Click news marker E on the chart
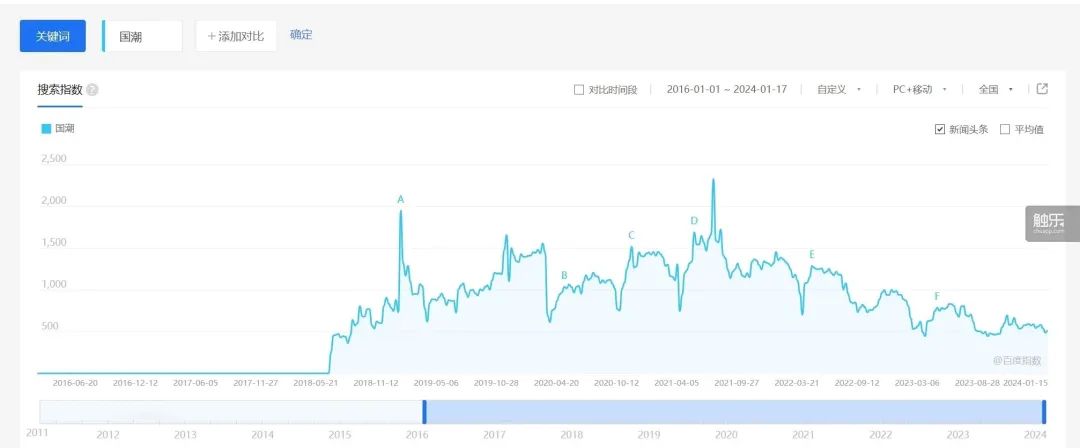 [812, 255]
